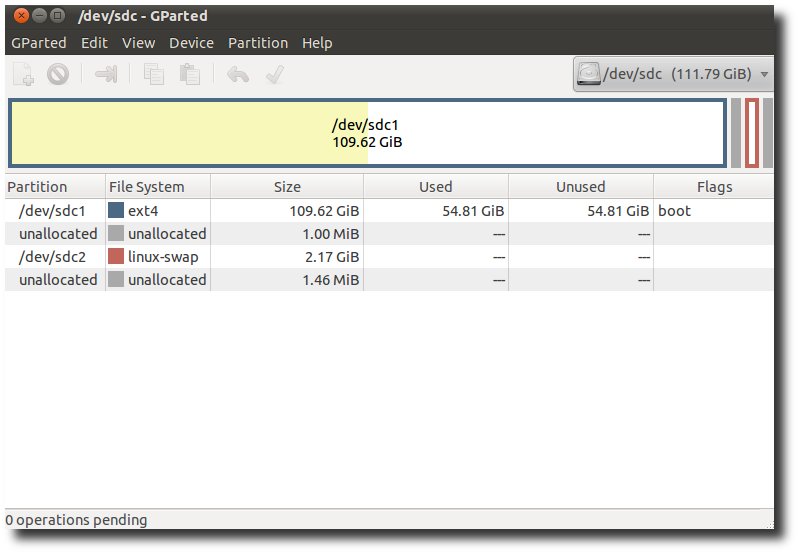The height and width of the screenshot is (554, 799).
Task: Click the red linux-swap block in disk map
Action: coord(752,133)
